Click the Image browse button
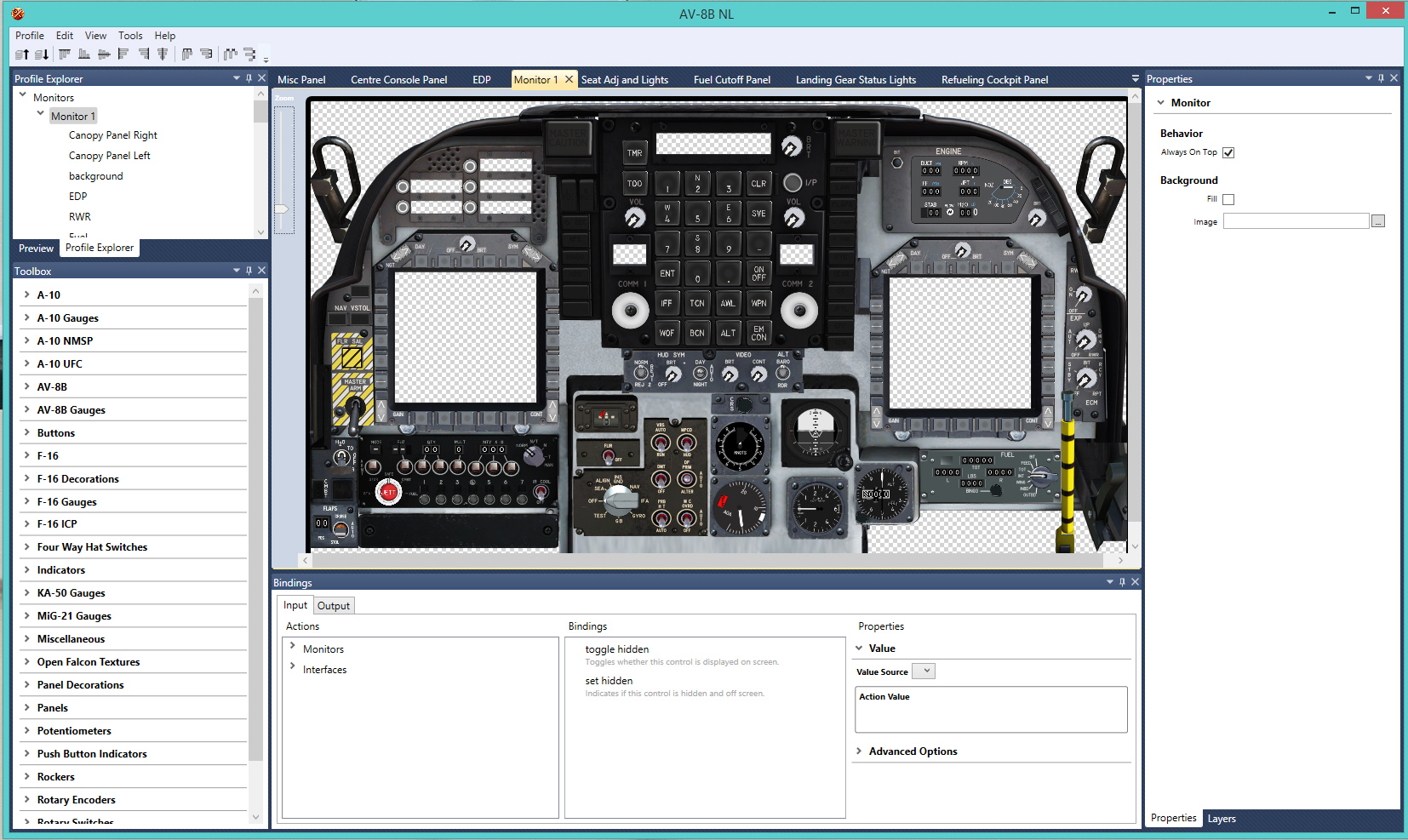The image size is (1408, 840). click(x=1378, y=221)
